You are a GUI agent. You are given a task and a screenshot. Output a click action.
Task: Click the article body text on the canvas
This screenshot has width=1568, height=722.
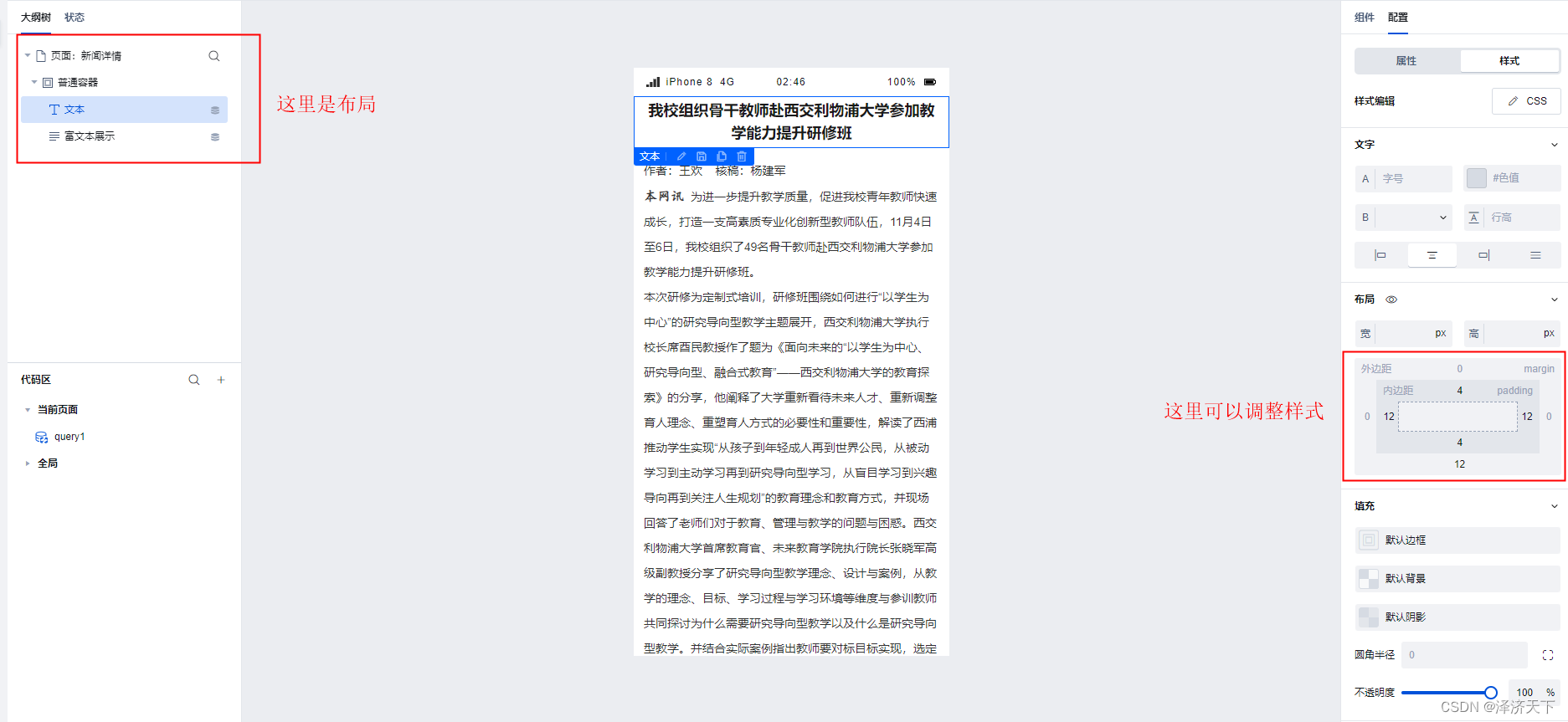click(x=790, y=410)
